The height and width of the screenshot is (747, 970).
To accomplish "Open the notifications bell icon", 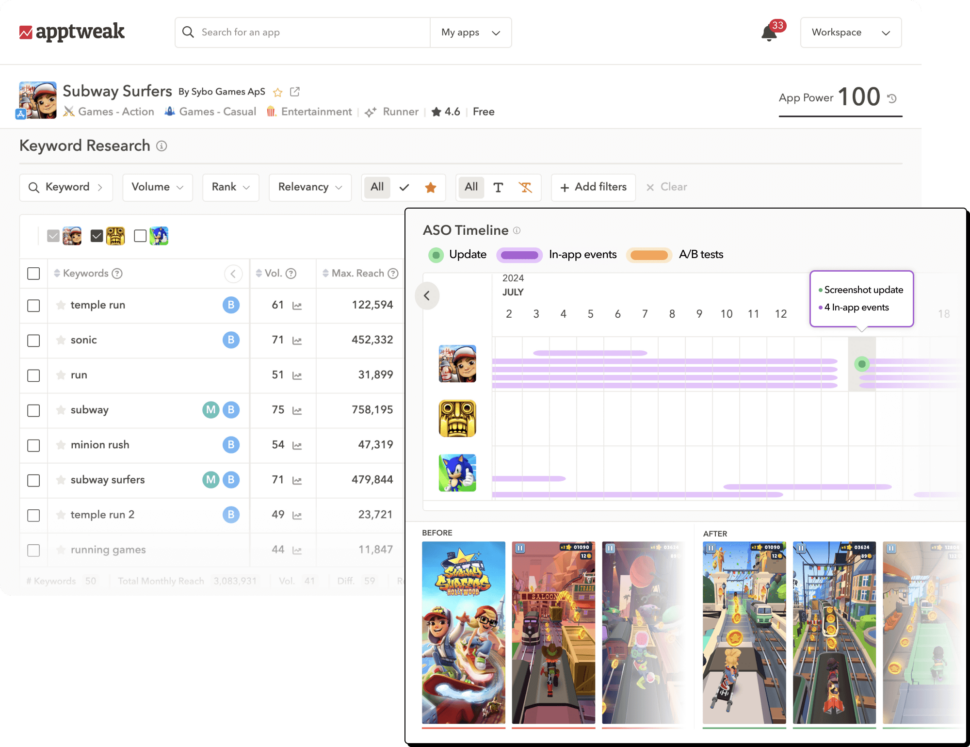I will point(769,33).
